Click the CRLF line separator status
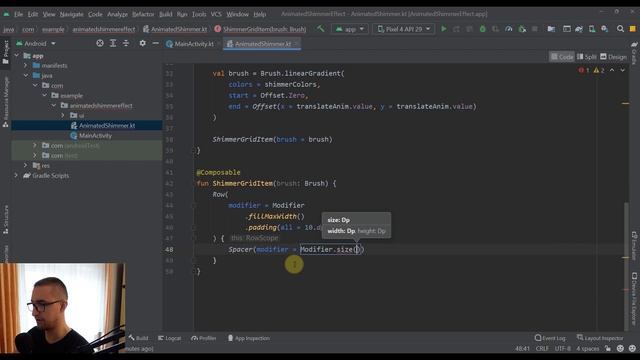The image size is (640, 360). tap(542, 349)
